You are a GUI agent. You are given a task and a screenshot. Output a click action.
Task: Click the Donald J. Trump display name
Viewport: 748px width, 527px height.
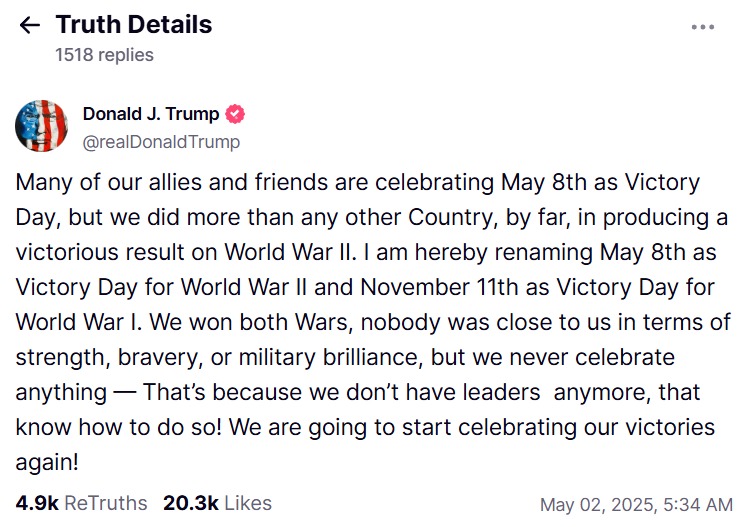[x=151, y=114]
